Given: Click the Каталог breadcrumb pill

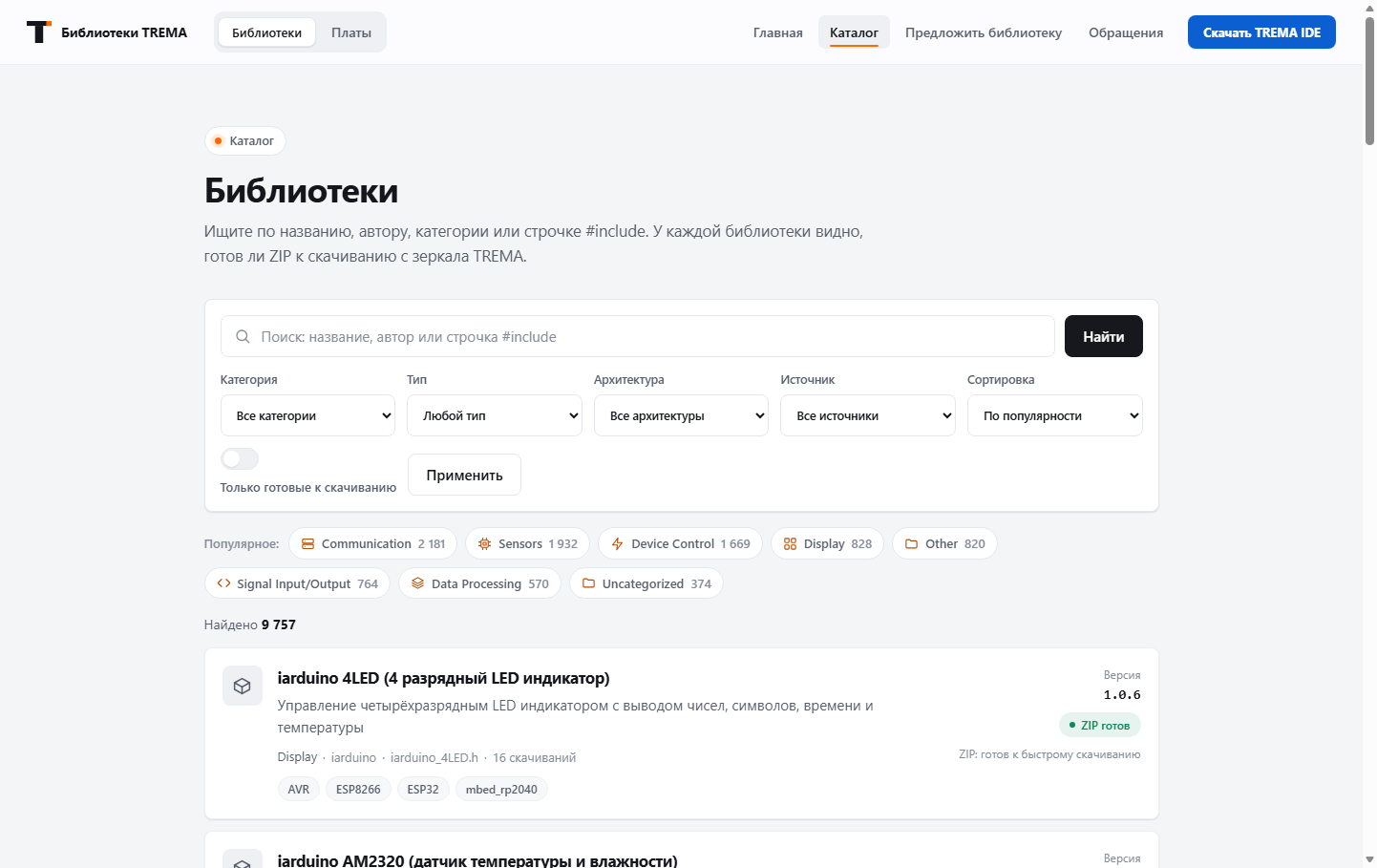Looking at the screenshot, I should click(x=245, y=140).
